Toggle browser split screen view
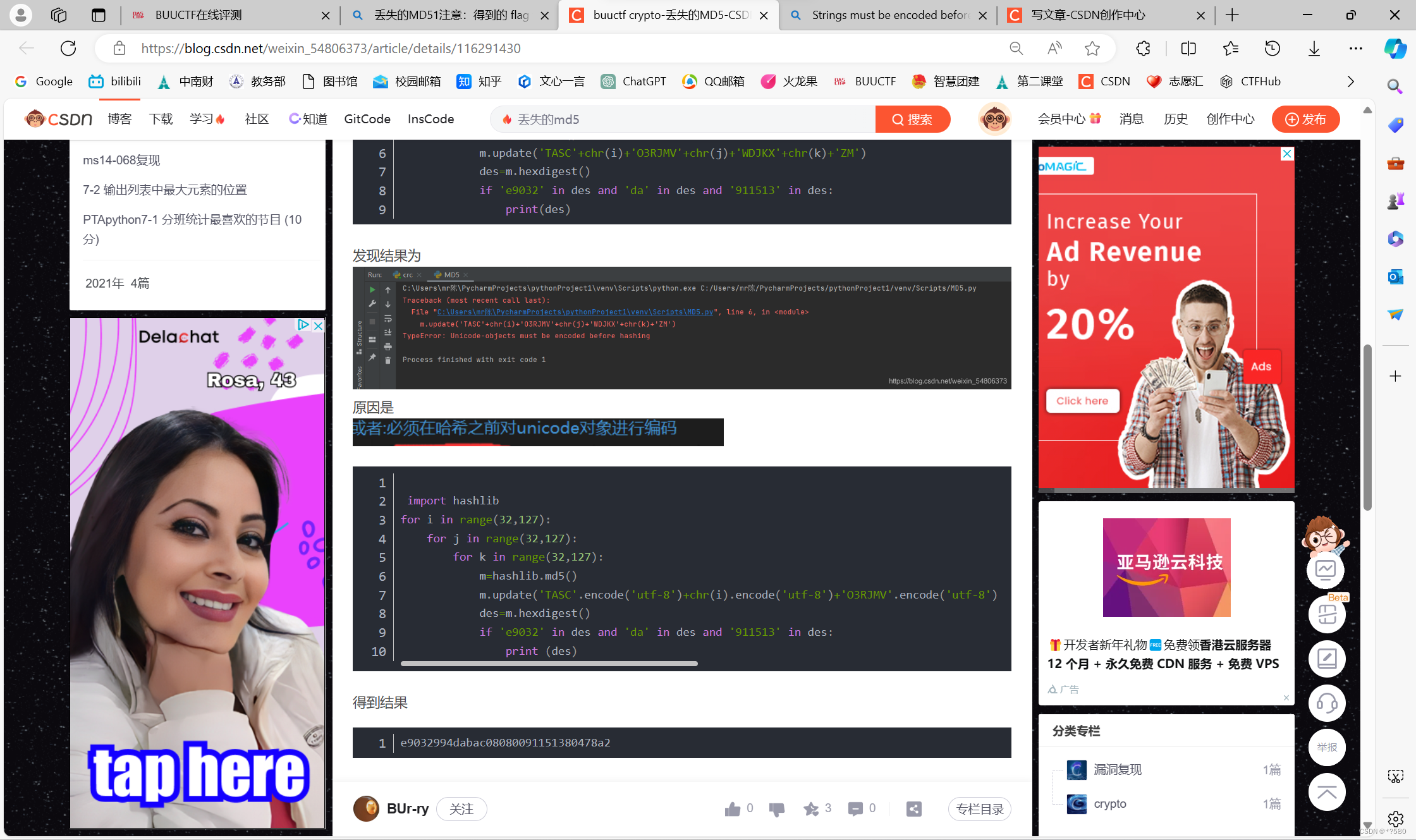Screen dimensions: 1416x840 pos(1188,49)
